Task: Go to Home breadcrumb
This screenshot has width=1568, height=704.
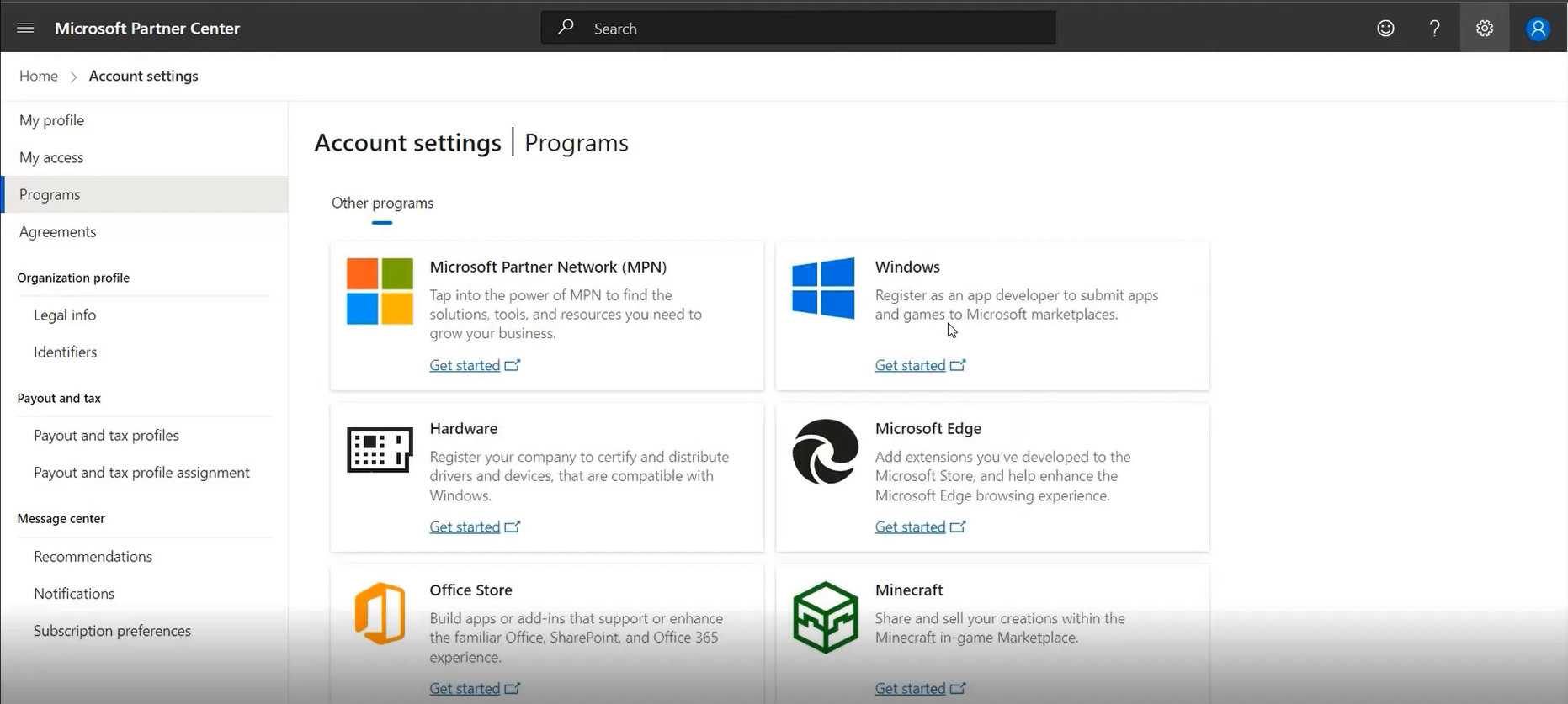Action: coord(39,76)
